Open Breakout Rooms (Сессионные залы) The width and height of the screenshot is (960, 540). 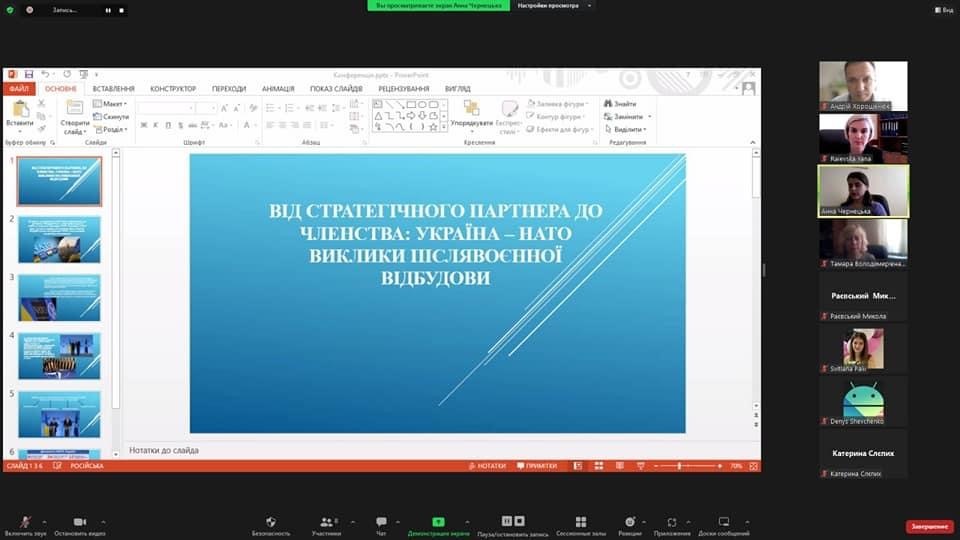(x=579, y=522)
